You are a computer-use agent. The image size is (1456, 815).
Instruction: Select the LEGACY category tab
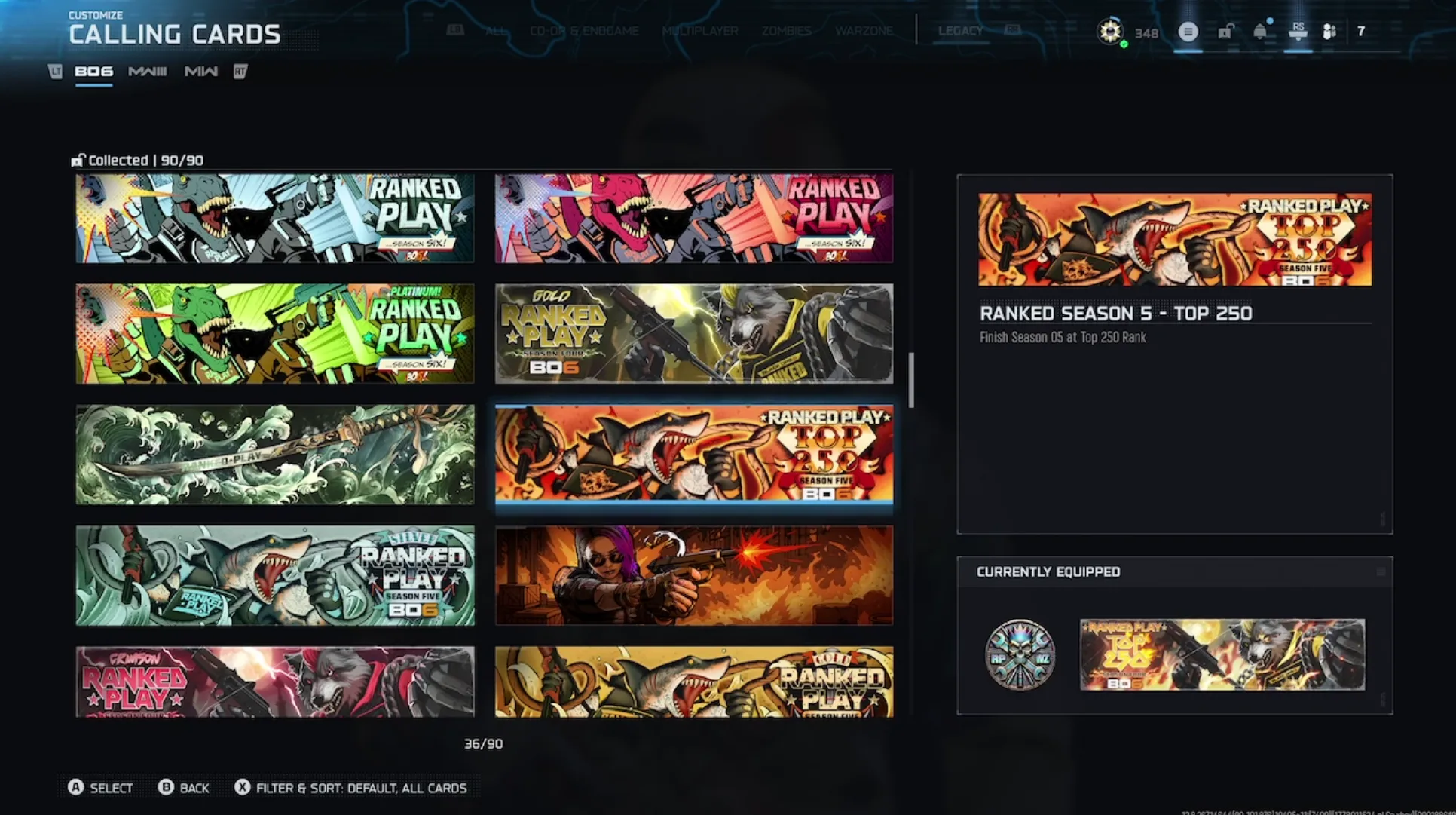(x=960, y=31)
